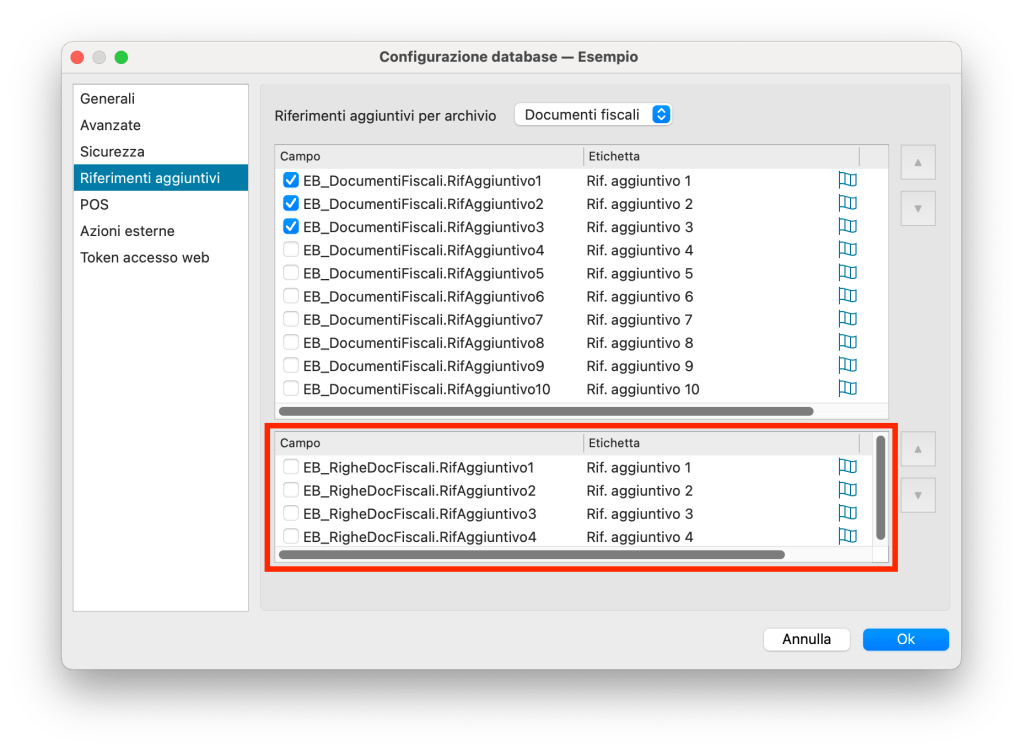Click flag icon for RigheDocFiscali Rif. aggiuntivo 3
This screenshot has width=1023, height=751.
847,514
